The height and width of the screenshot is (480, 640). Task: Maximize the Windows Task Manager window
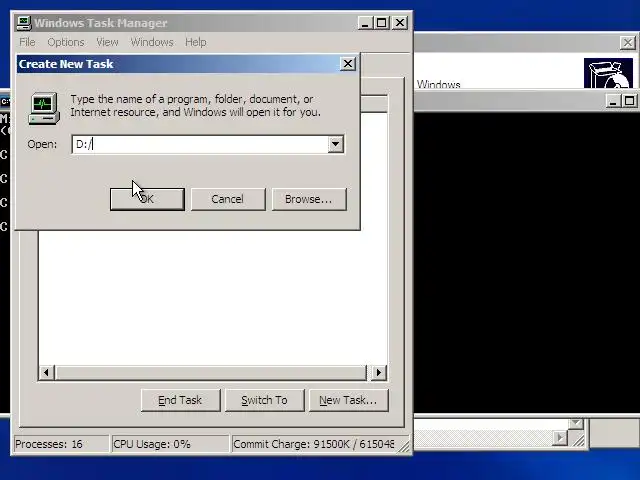pyautogui.click(x=382, y=23)
